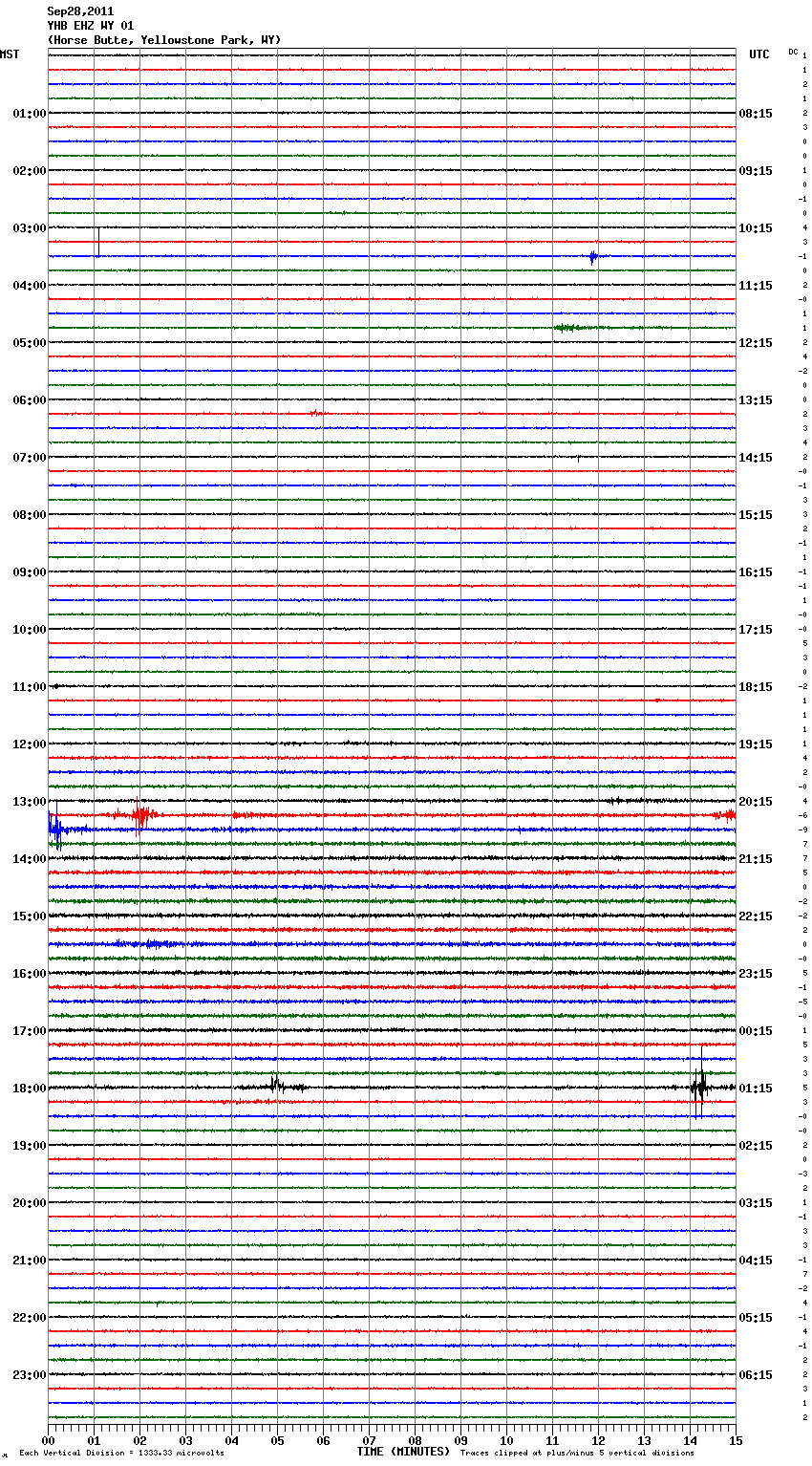
Task: Click the Traces clipped footer note
Action: point(577,1453)
